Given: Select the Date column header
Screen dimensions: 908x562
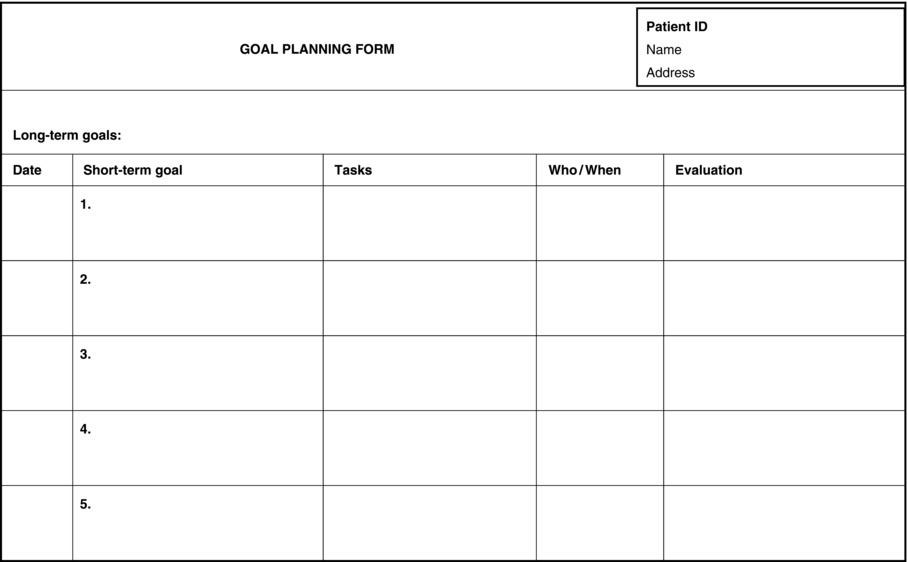Looking at the screenshot, I should (x=27, y=170).
